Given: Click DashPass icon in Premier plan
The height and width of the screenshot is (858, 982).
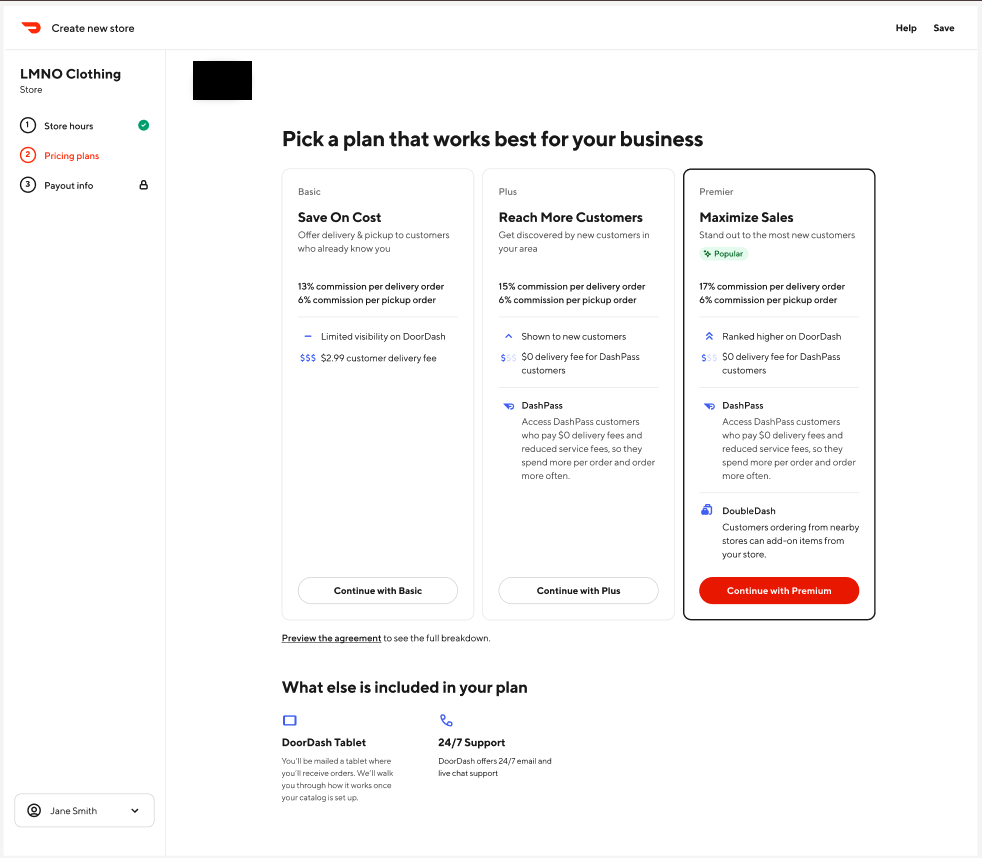Looking at the screenshot, I should (708, 406).
